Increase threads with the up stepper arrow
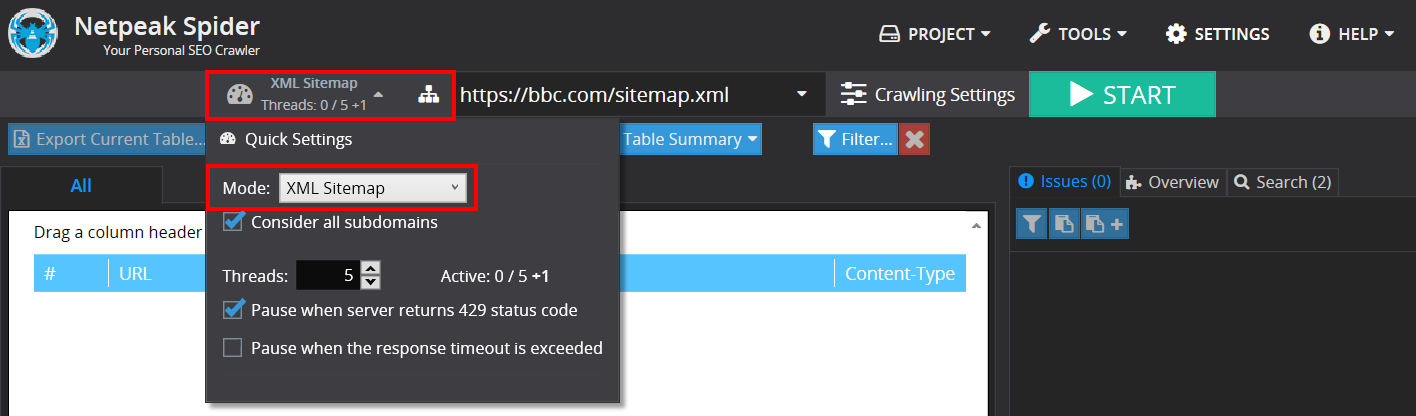Image resolution: width=1416 pixels, height=416 pixels. pyautogui.click(x=370, y=269)
